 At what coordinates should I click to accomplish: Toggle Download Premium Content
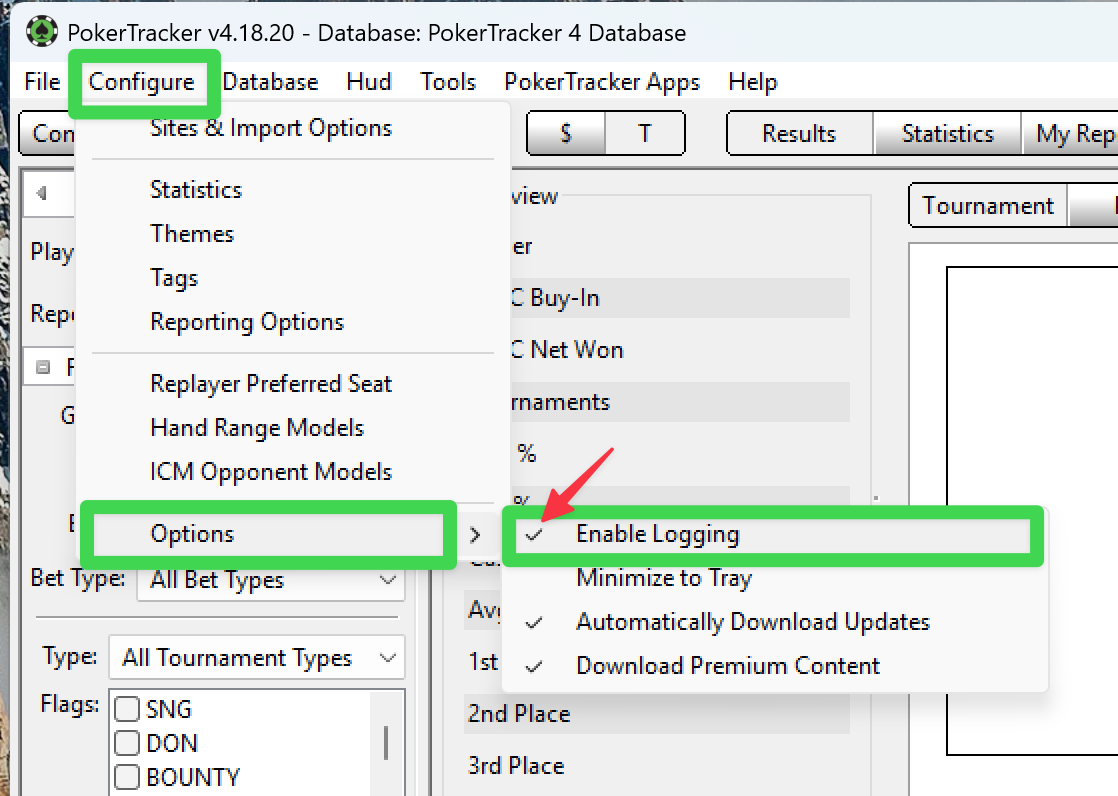click(775, 665)
